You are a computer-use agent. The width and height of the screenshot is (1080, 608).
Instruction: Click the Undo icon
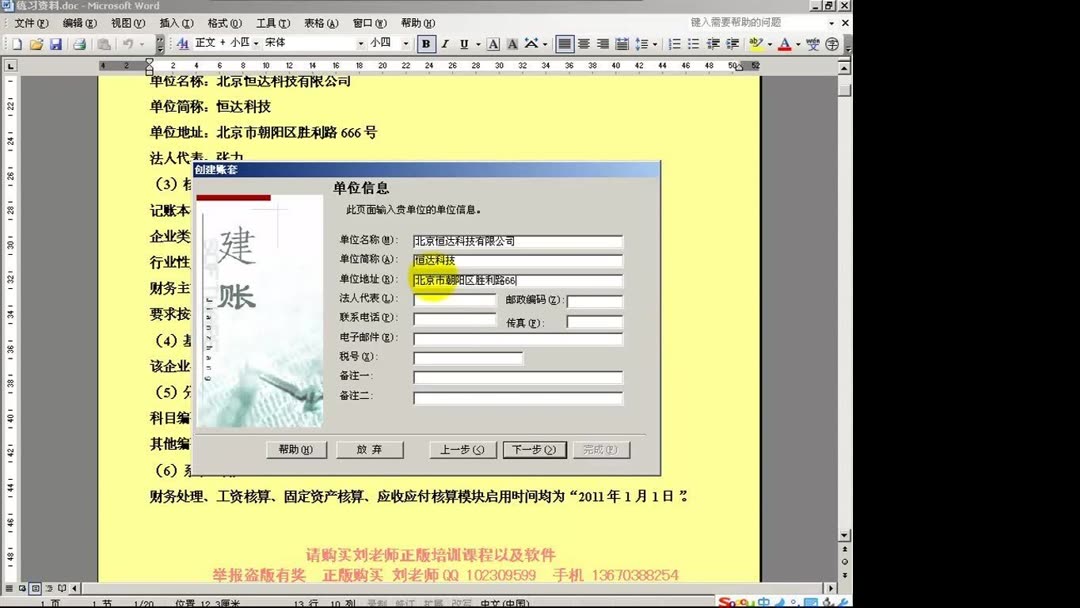[129, 43]
